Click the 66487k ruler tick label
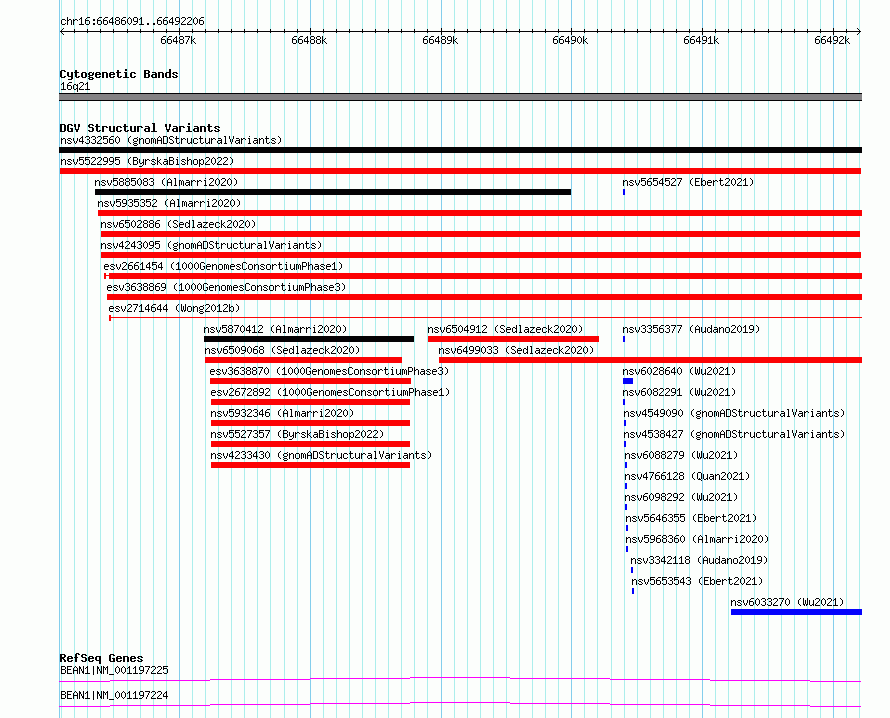Screen dimensions: 890x718 178,40
